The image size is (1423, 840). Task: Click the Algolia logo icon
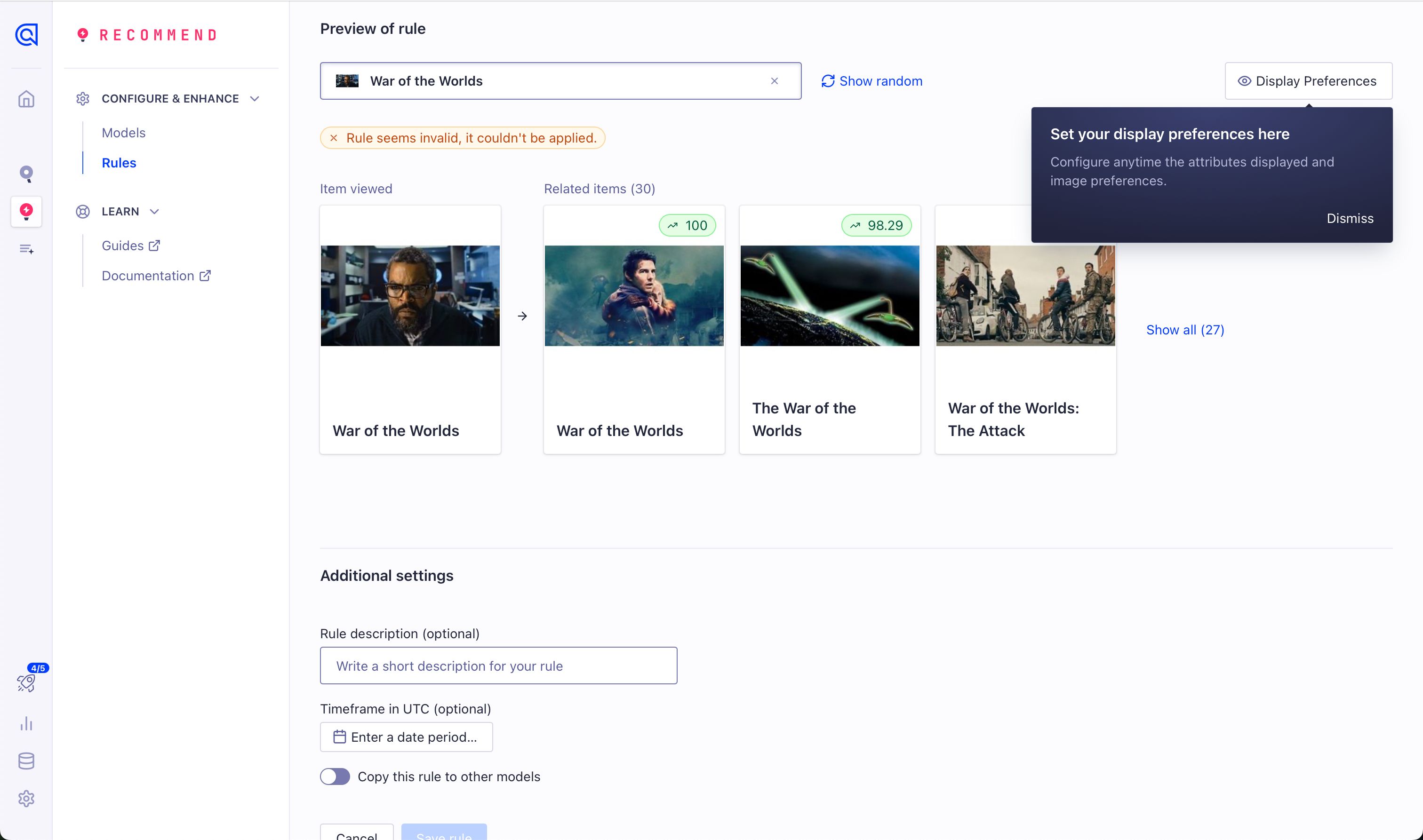tap(26, 35)
